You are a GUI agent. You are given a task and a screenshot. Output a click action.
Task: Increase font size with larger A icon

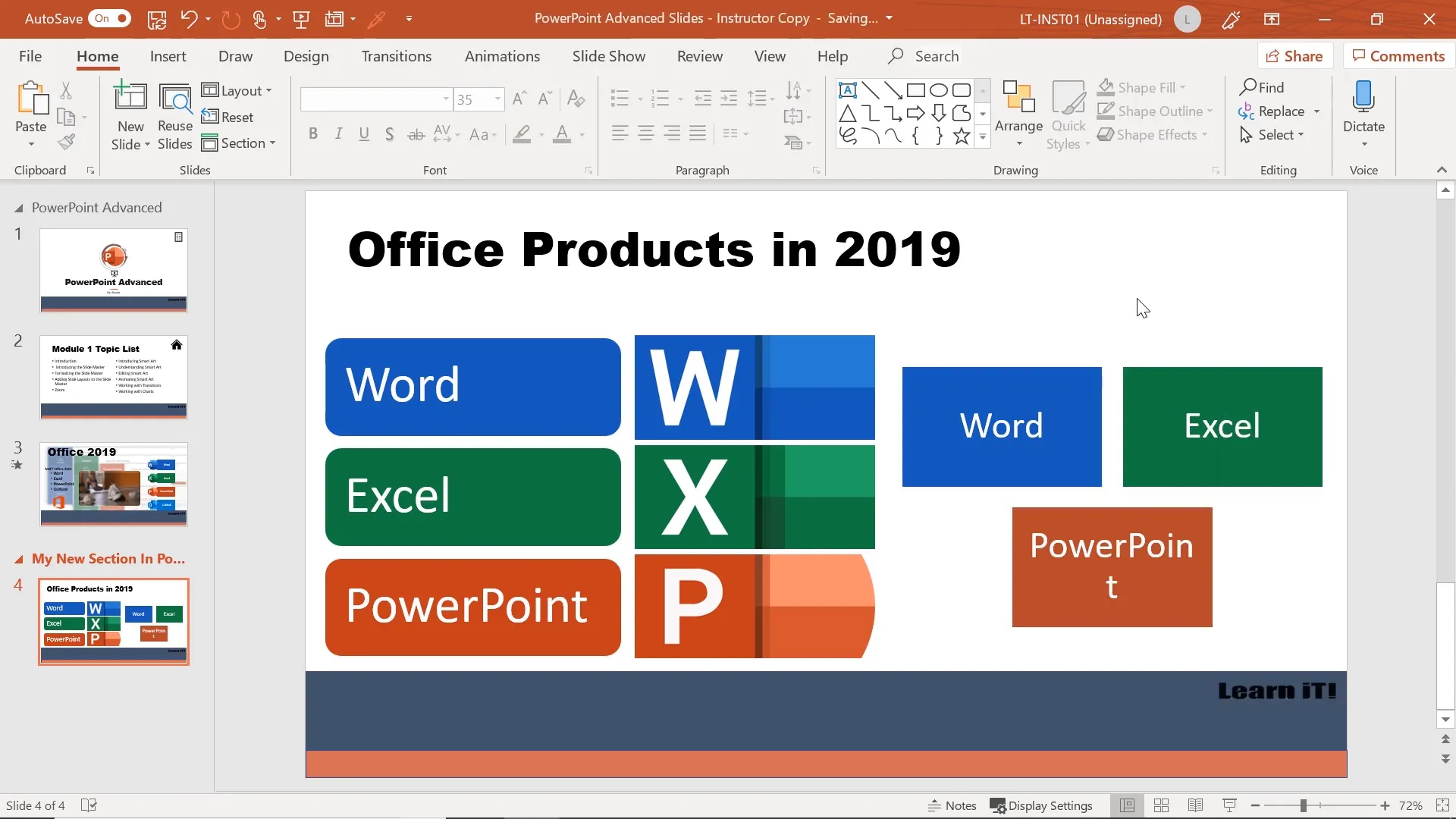pyautogui.click(x=519, y=99)
